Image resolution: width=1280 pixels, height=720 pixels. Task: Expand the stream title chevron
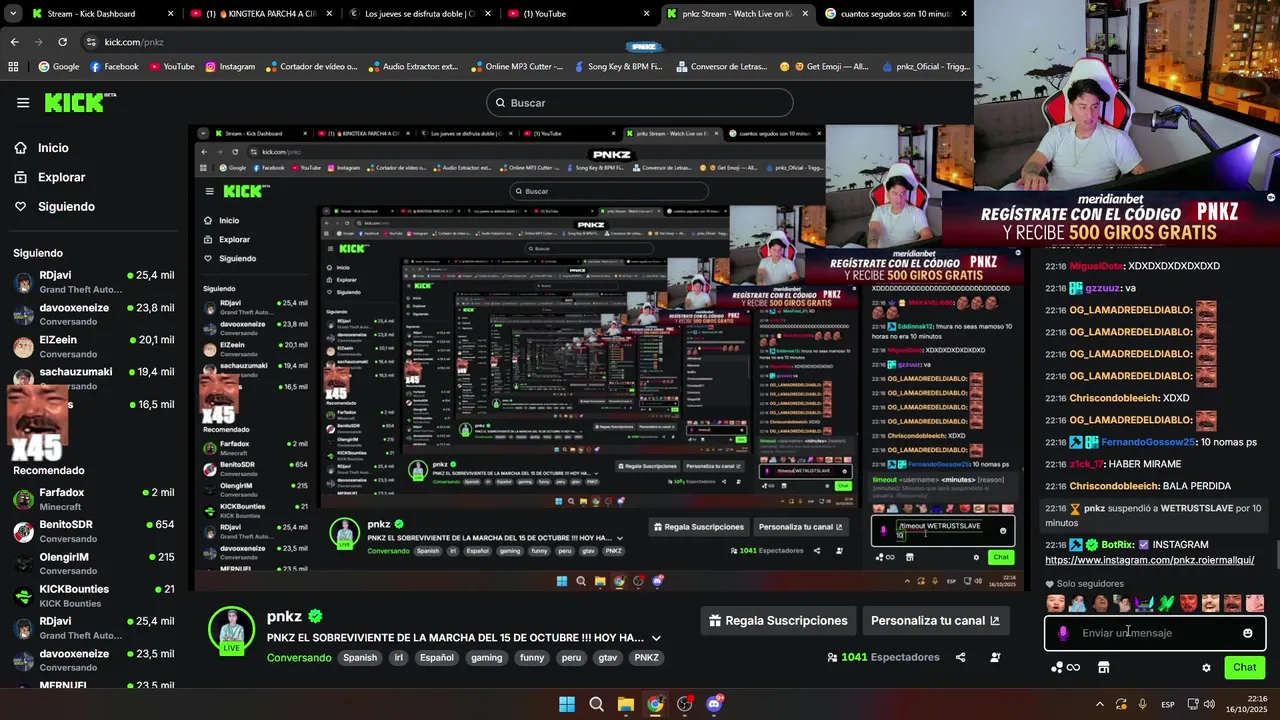tap(656, 638)
